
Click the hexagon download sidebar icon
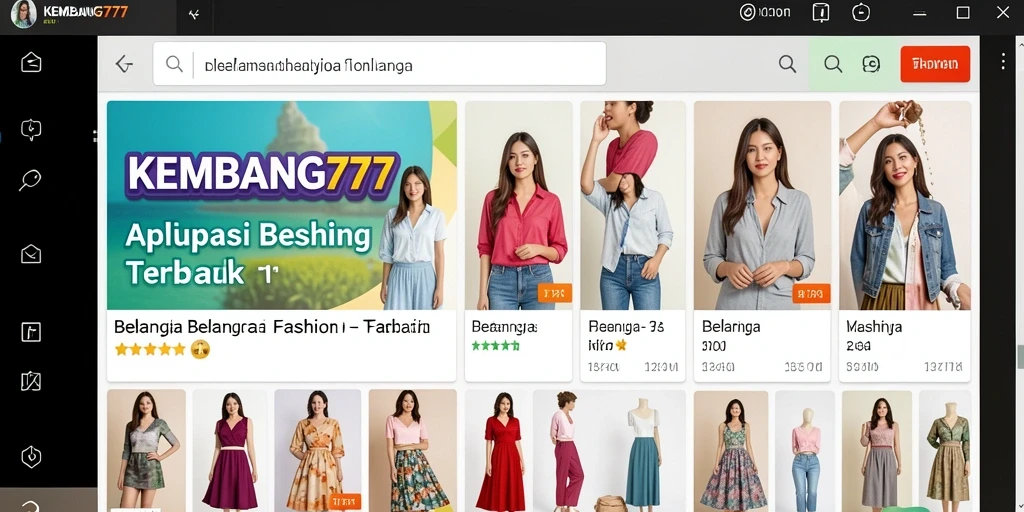[x=31, y=456]
